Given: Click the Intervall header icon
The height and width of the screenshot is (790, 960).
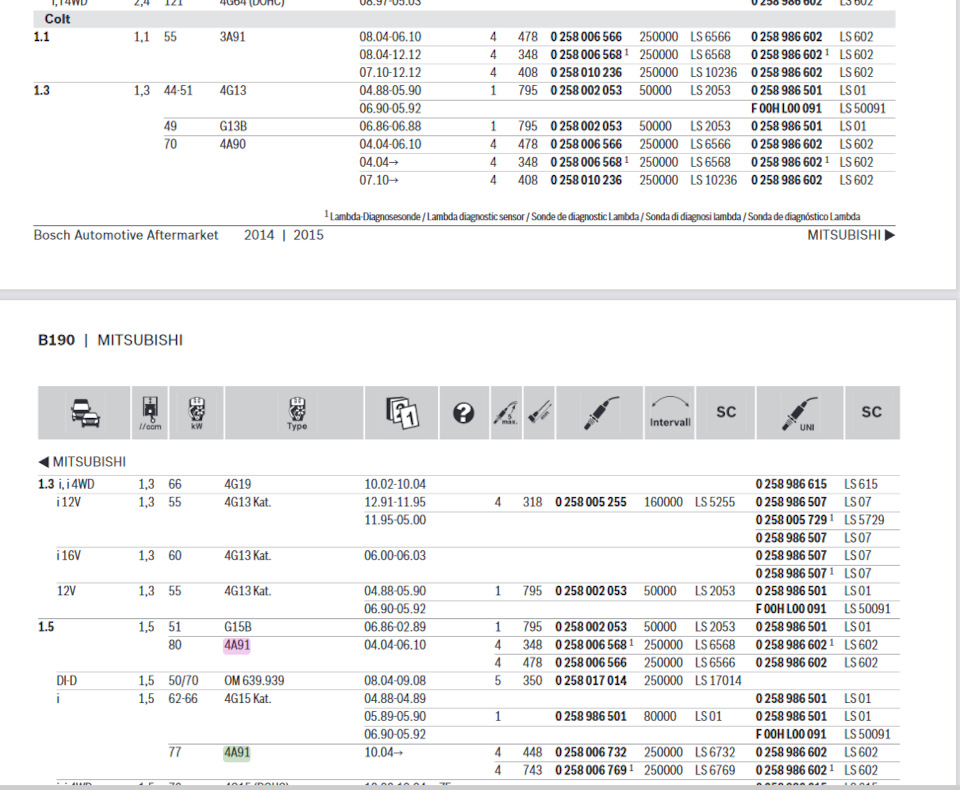Looking at the screenshot, I should [670, 412].
